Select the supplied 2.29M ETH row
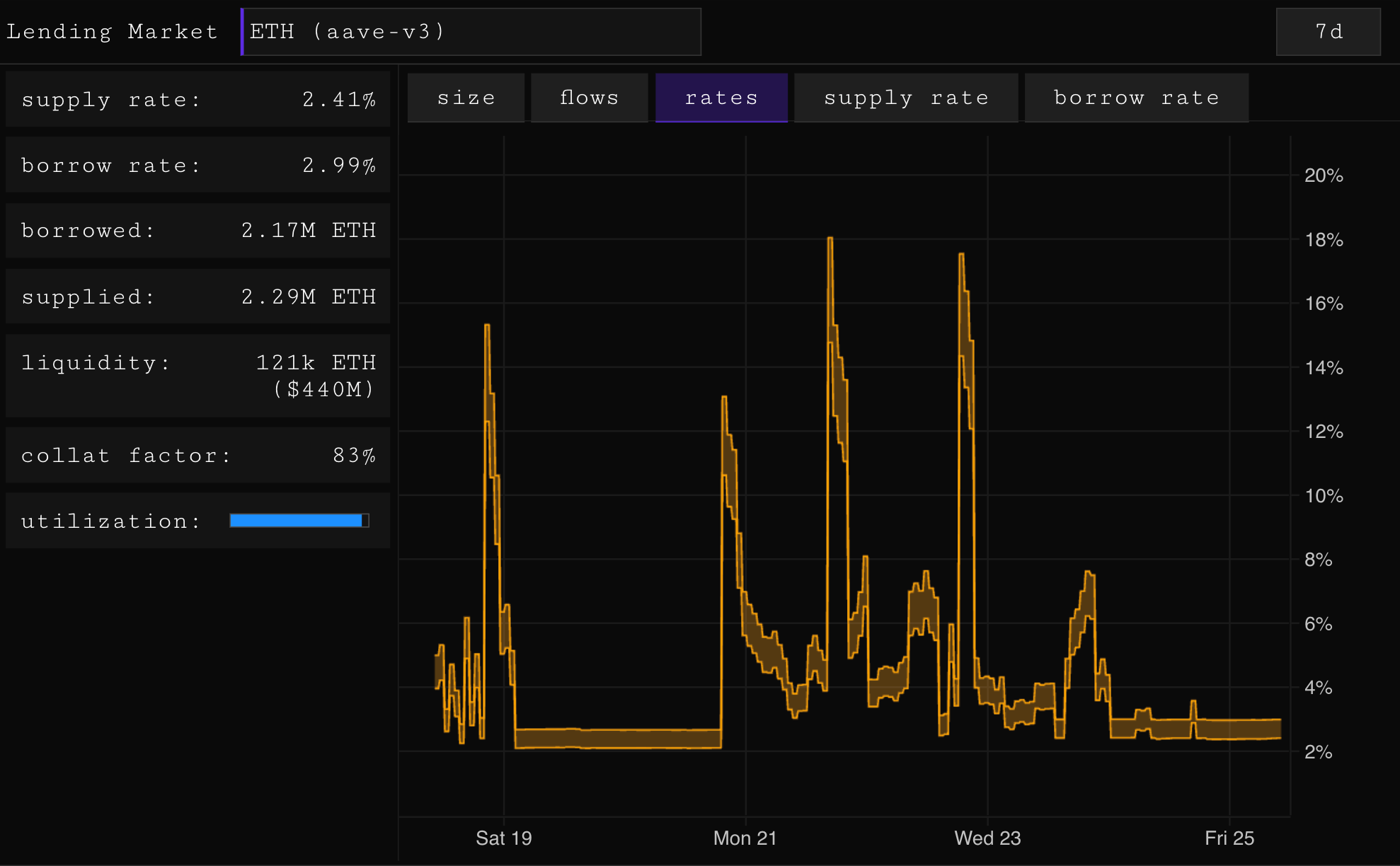This screenshot has height=866, width=1400. click(x=197, y=296)
